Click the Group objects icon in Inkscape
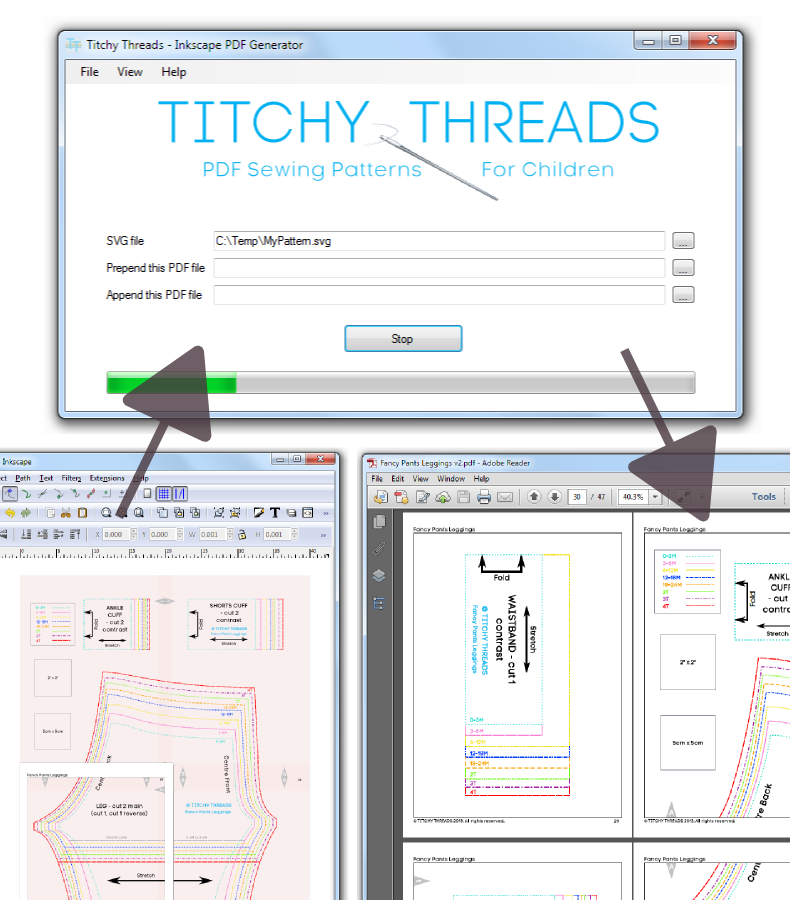The image size is (790, 900). click(218, 513)
